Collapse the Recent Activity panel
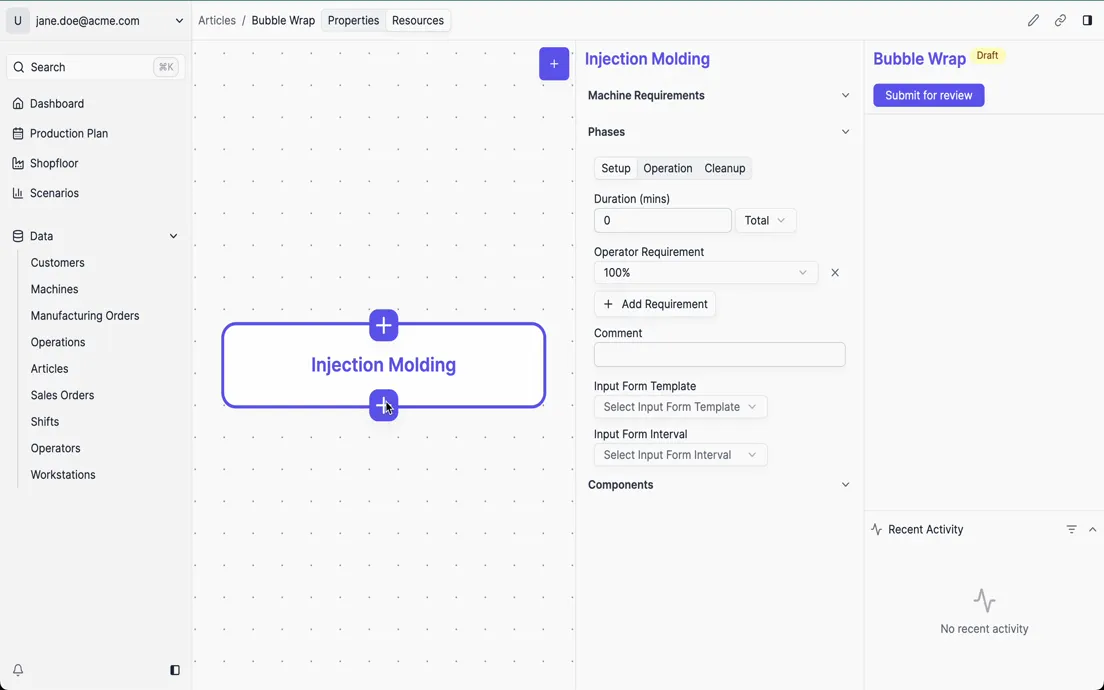The image size is (1104, 690). (x=1092, y=530)
